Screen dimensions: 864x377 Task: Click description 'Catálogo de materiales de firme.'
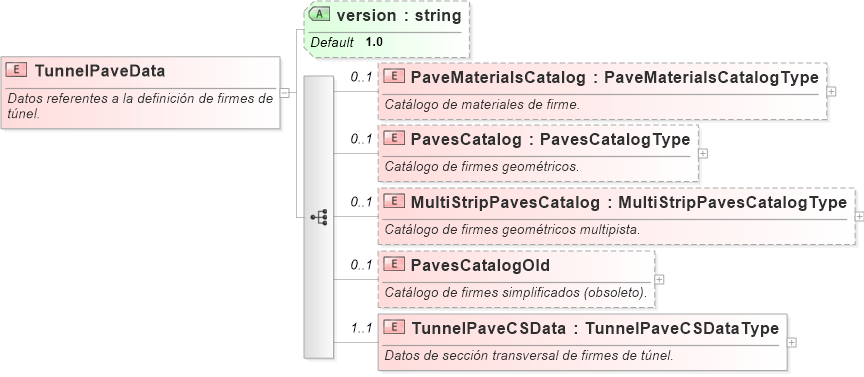482,104
